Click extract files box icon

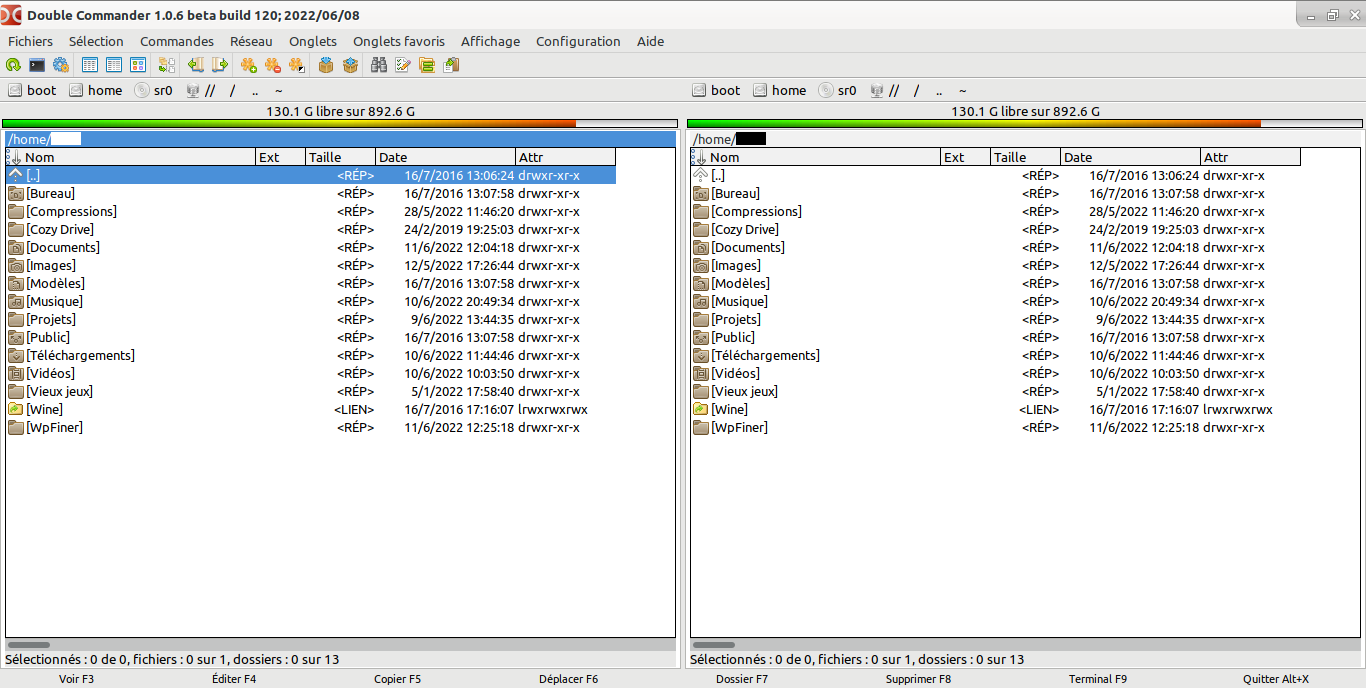350,65
